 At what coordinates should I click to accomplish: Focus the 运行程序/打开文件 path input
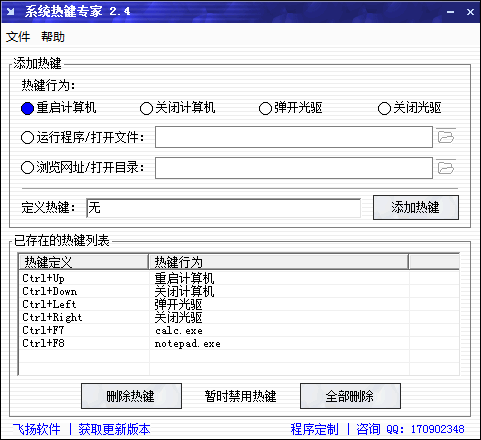tap(294, 137)
